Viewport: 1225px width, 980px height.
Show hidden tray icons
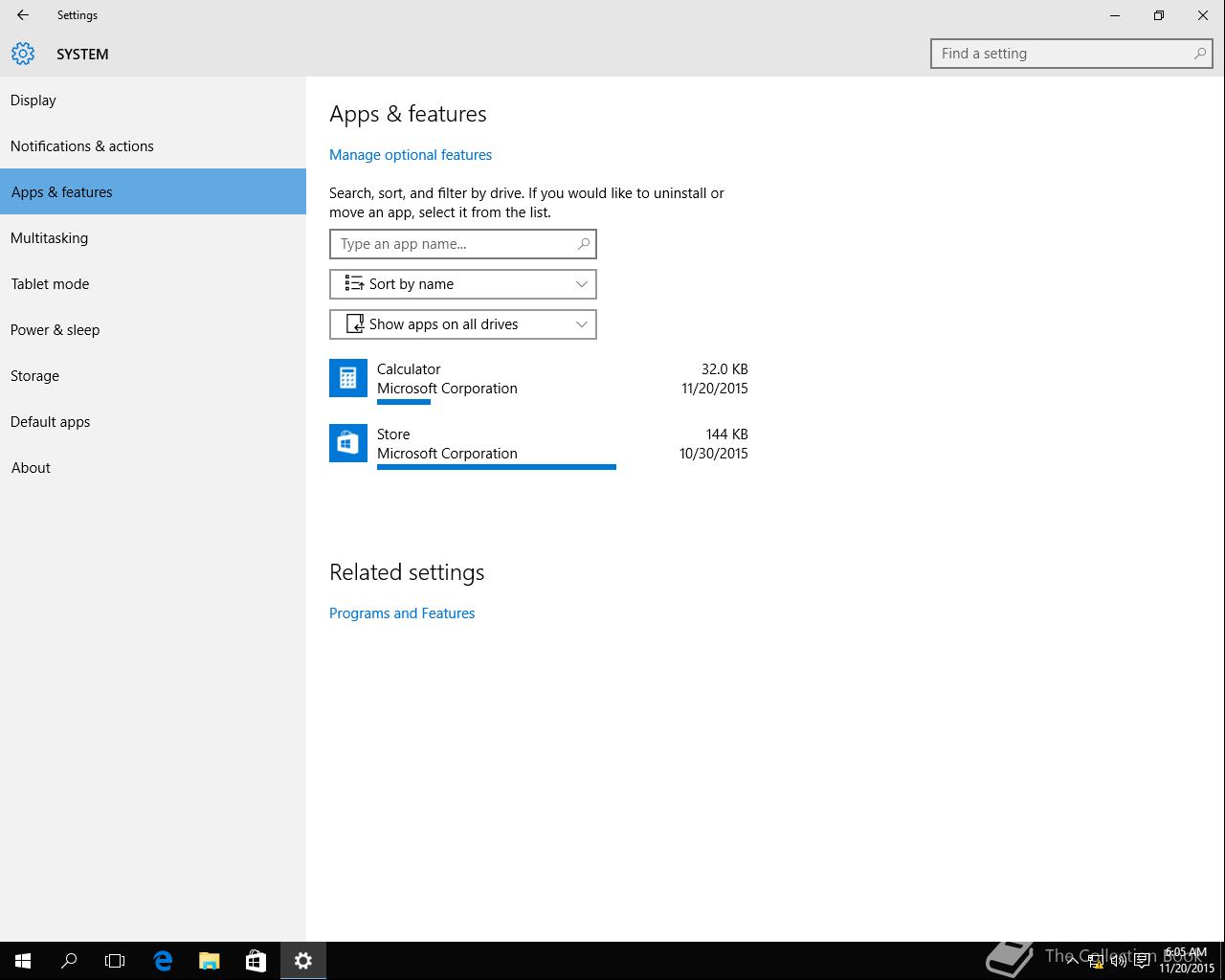tap(1073, 961)
